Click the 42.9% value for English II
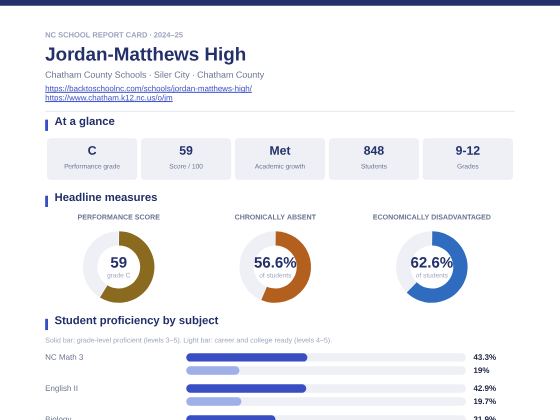Viewport: 560px width, 420px height. coord(484,388)
